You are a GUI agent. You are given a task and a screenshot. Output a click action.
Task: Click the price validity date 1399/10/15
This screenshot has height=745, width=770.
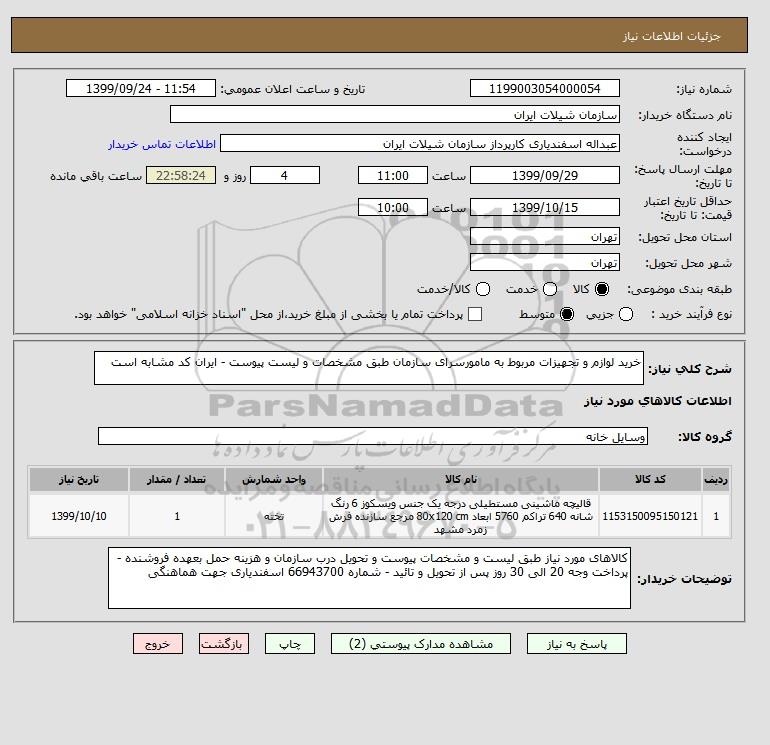pyautogui.click(x=545, y=207)
